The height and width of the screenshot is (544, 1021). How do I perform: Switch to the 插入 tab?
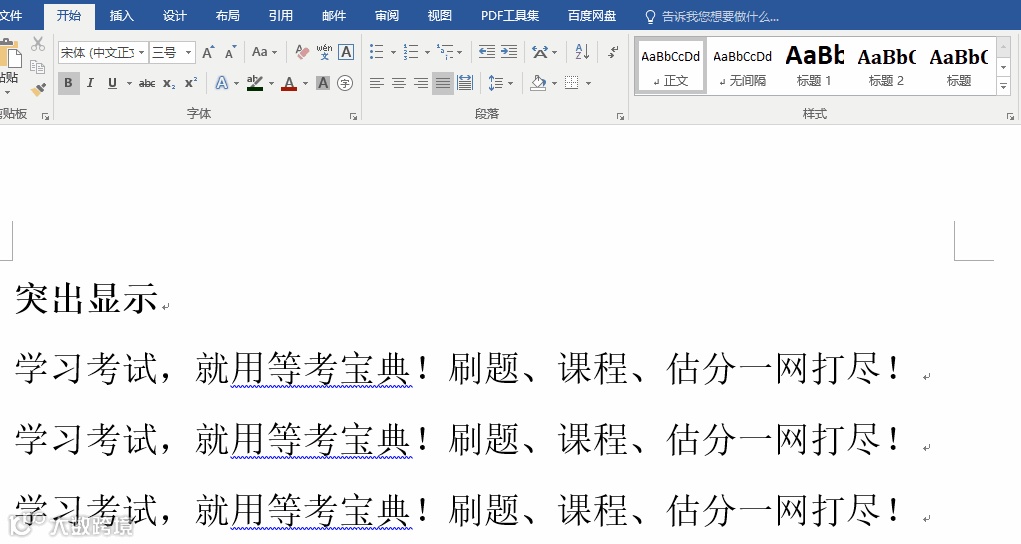pyautogui.click(x=122, y=16)
